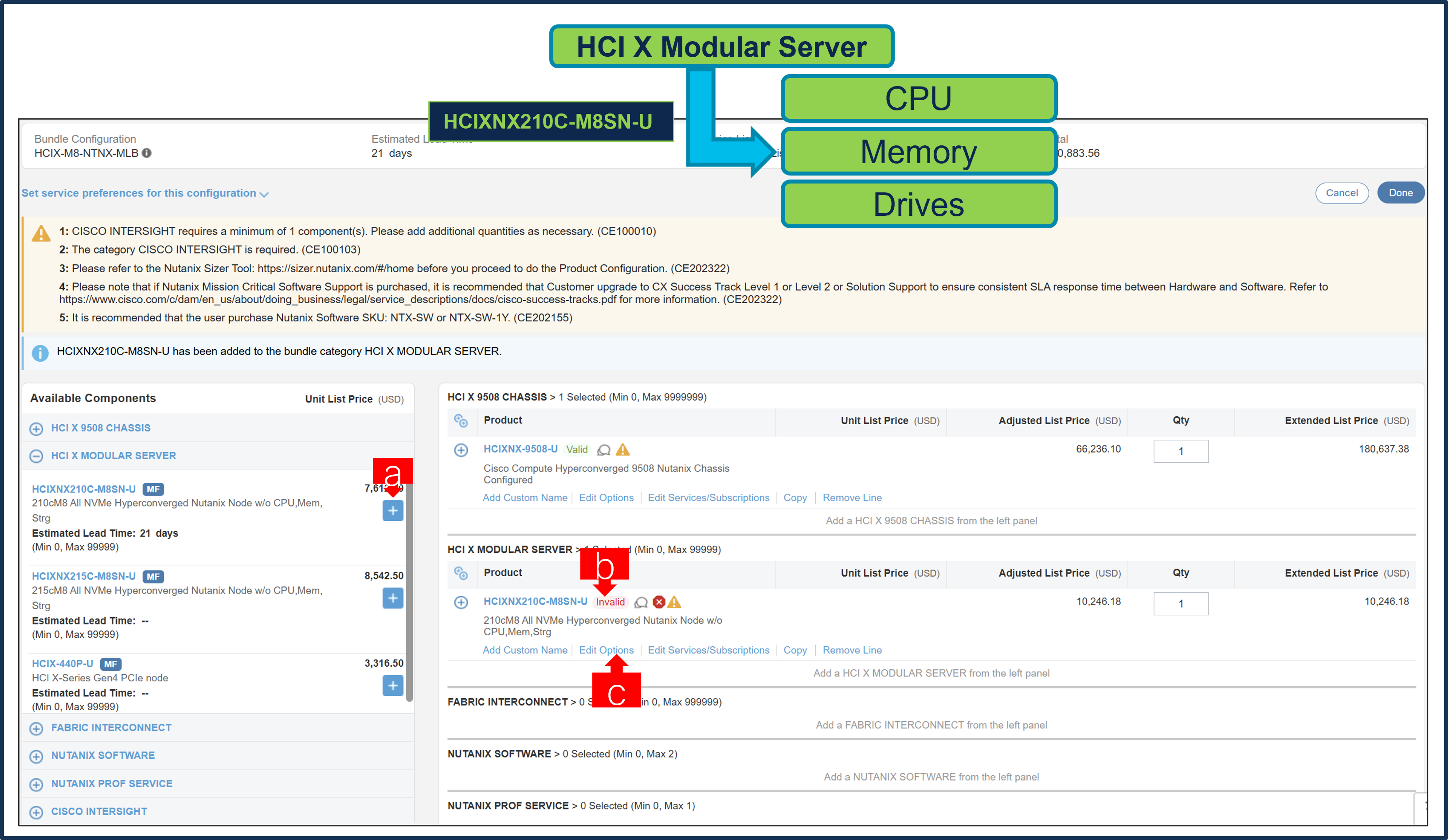Add HCIXNX210C-M8SN-U using its plus icon

(392, 510)
